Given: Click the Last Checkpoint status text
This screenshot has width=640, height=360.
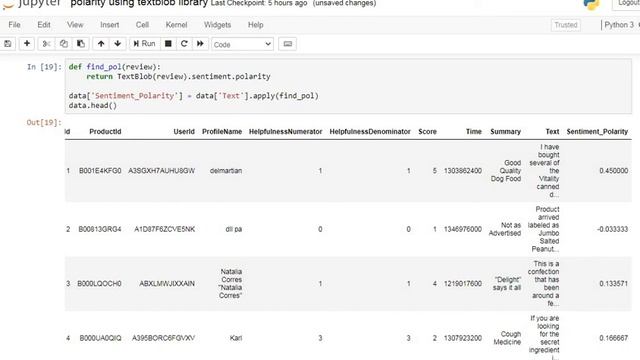Looking at the screenshot, I should pyautogui.click(x=259, y=3).
